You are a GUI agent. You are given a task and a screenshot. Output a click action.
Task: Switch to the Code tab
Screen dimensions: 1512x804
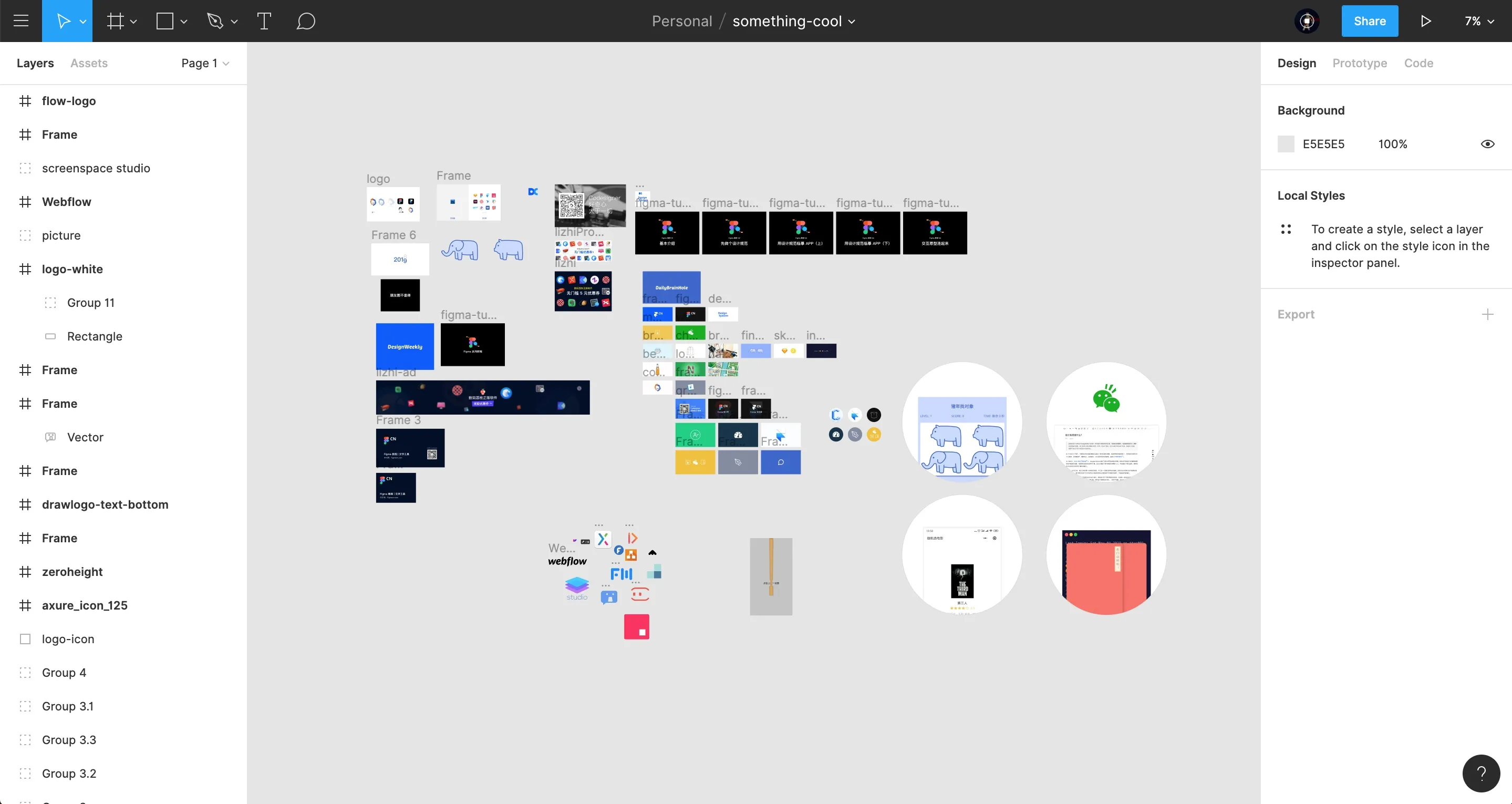[x=1418, y=63]
